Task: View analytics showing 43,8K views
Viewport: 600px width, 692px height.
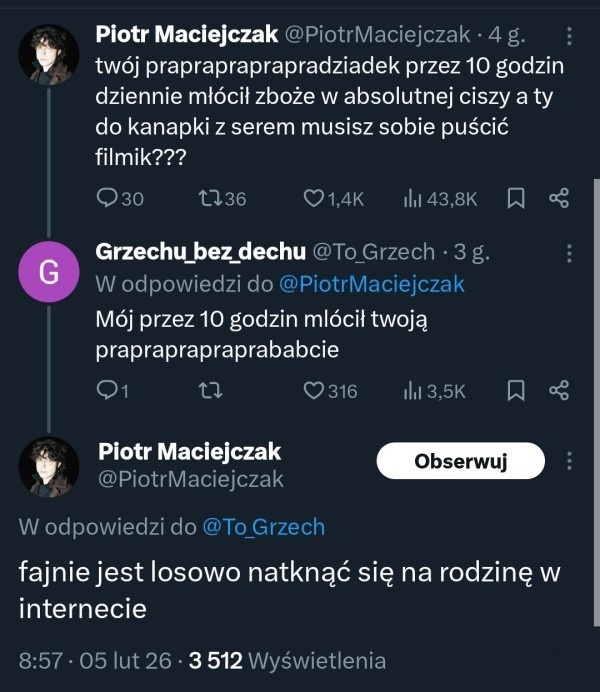Action: coord(411,199)
